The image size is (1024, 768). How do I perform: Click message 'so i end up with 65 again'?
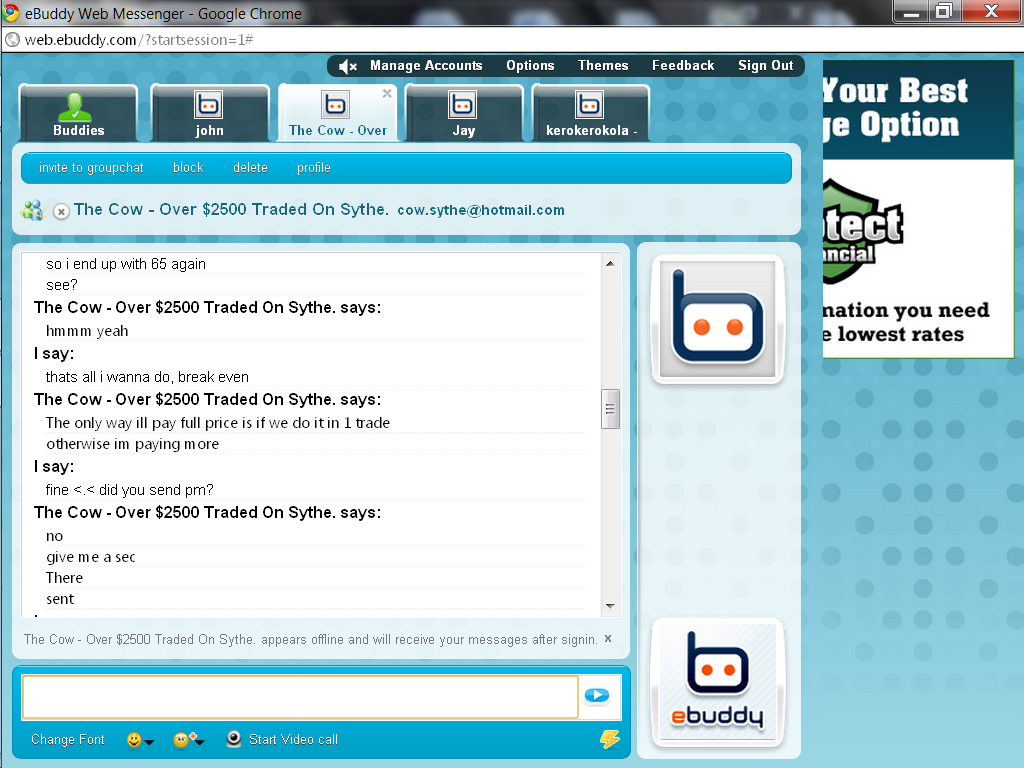point(125,264)
